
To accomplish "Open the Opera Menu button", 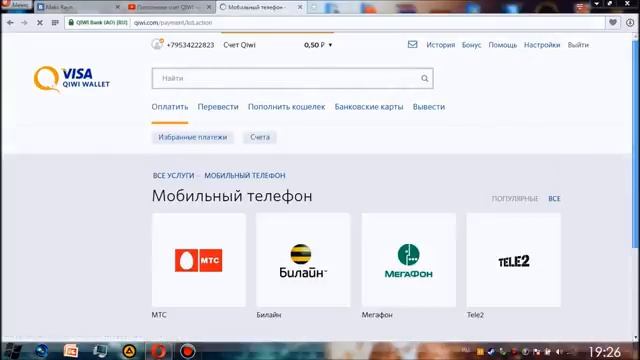I will [16, 4].
